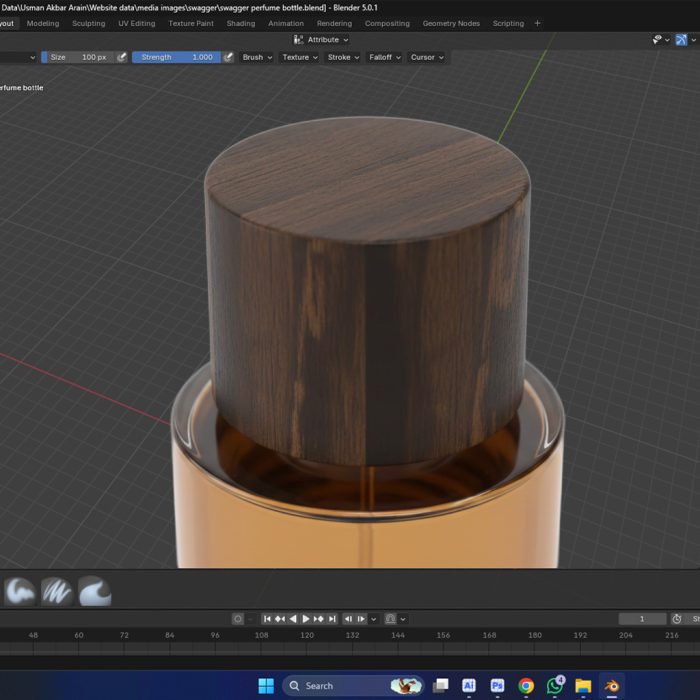Toggle pressure sensitivity for brush Strength

(228, 57)
